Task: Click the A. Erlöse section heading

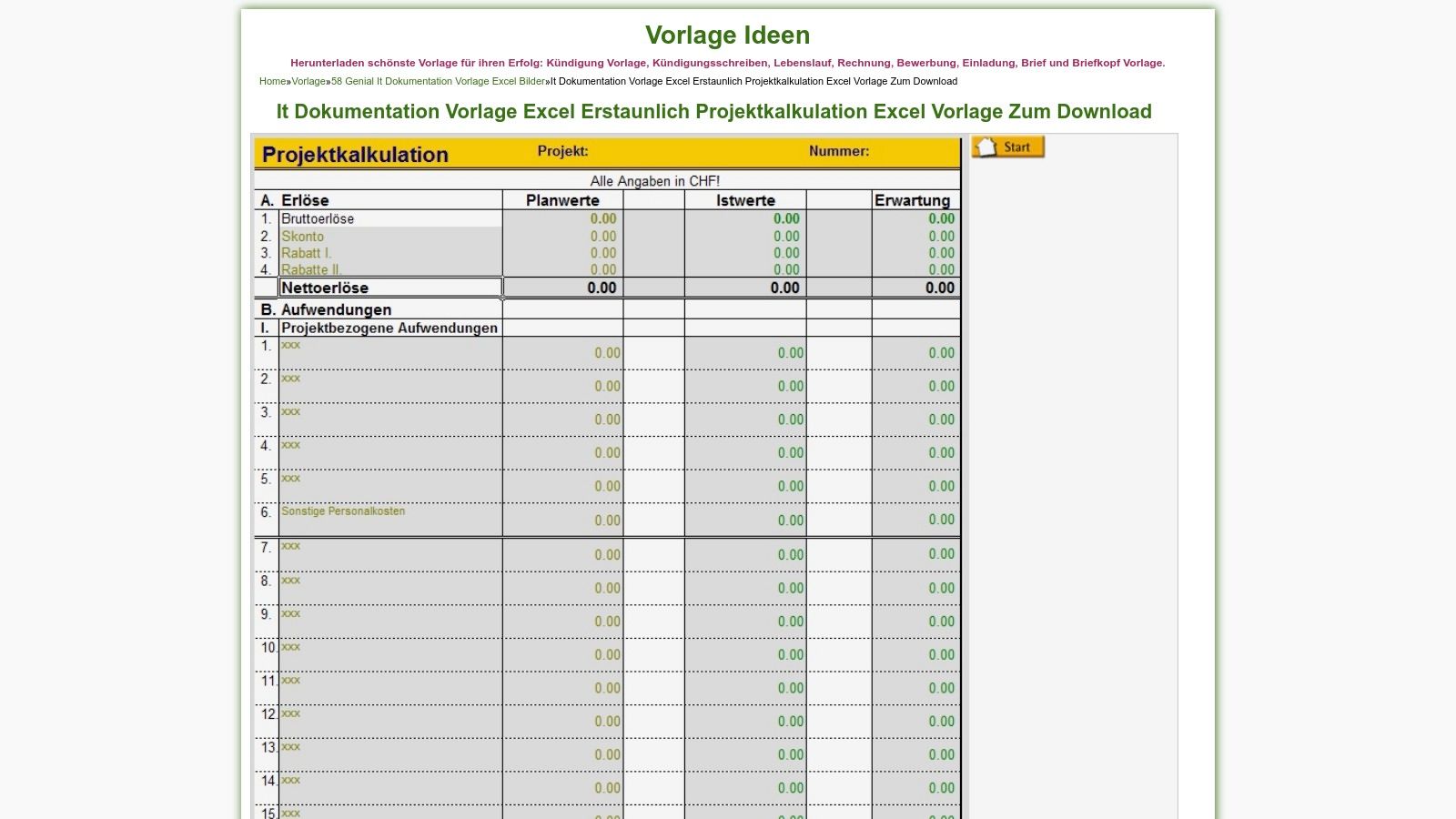Action: [295, 200]
